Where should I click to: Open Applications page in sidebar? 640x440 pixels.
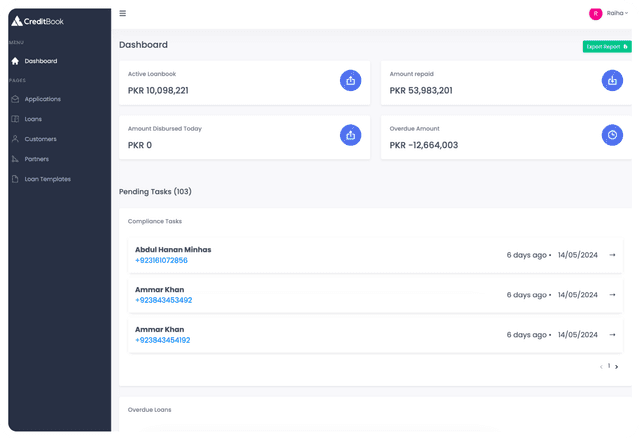(x=42, y=99)
